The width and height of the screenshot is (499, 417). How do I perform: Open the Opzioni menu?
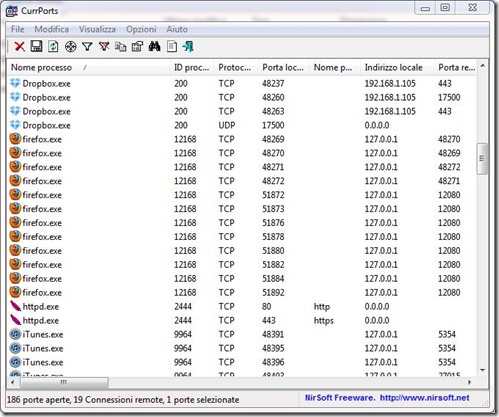coord(141,29)
